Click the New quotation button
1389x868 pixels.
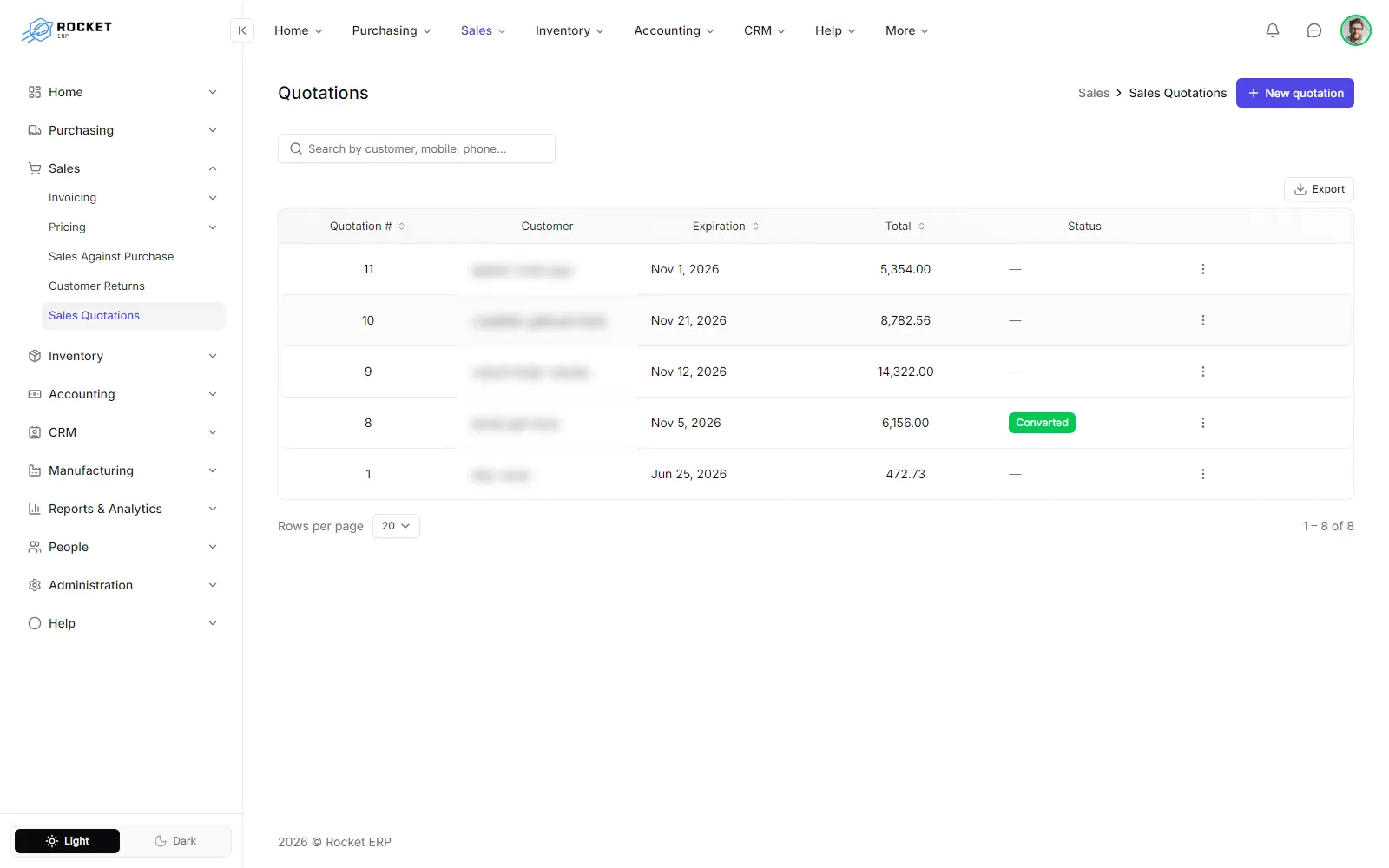point(1295,93)
